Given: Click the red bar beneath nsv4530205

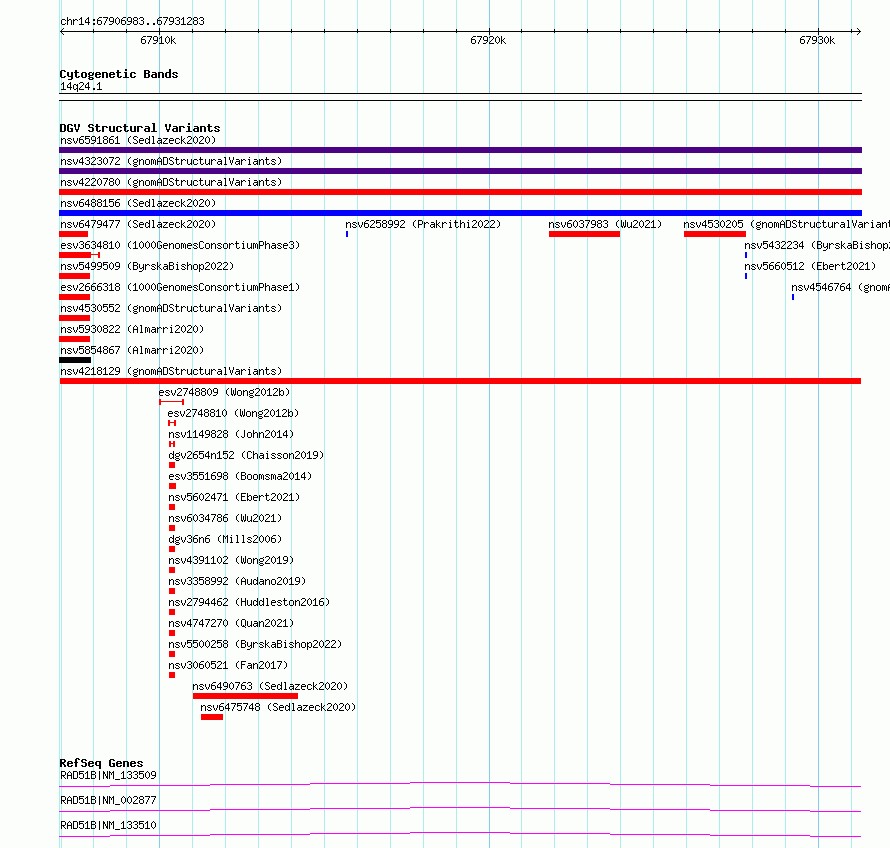Looking at the screenshot, I should point(715,234).
